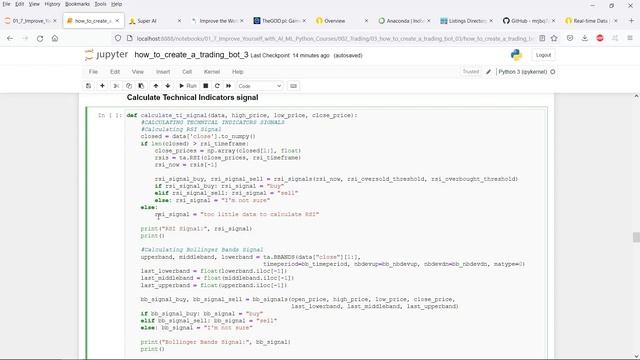Save the notebook with the floppy icon
This screenshot has height=360, width=640.
88,86
